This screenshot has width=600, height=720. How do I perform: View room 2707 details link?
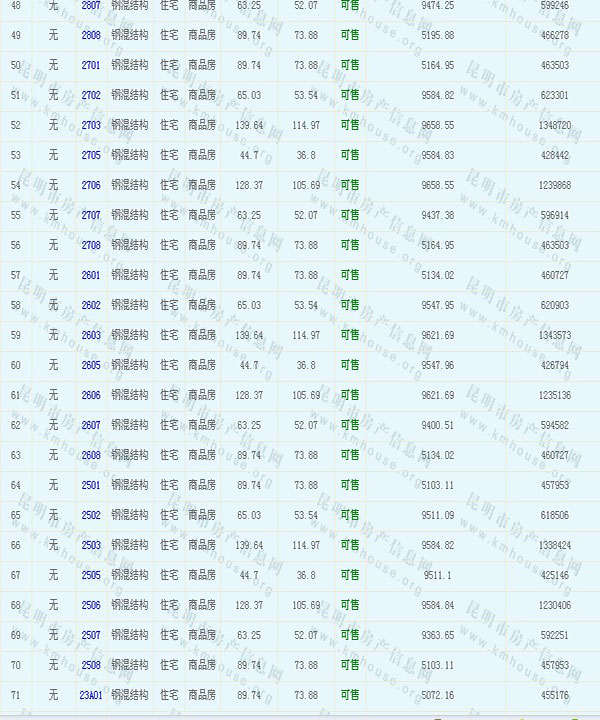pyautogui.click(x=91, y=215)
